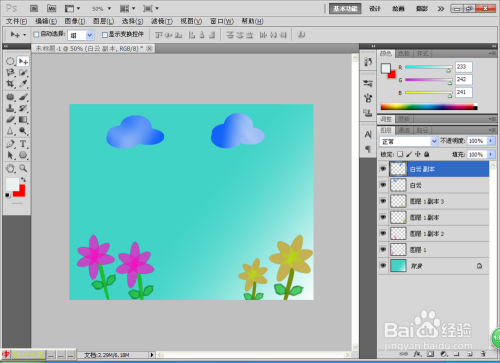Select the Quick Selection tool
The image size is (500, 363).
coord(23,72)
